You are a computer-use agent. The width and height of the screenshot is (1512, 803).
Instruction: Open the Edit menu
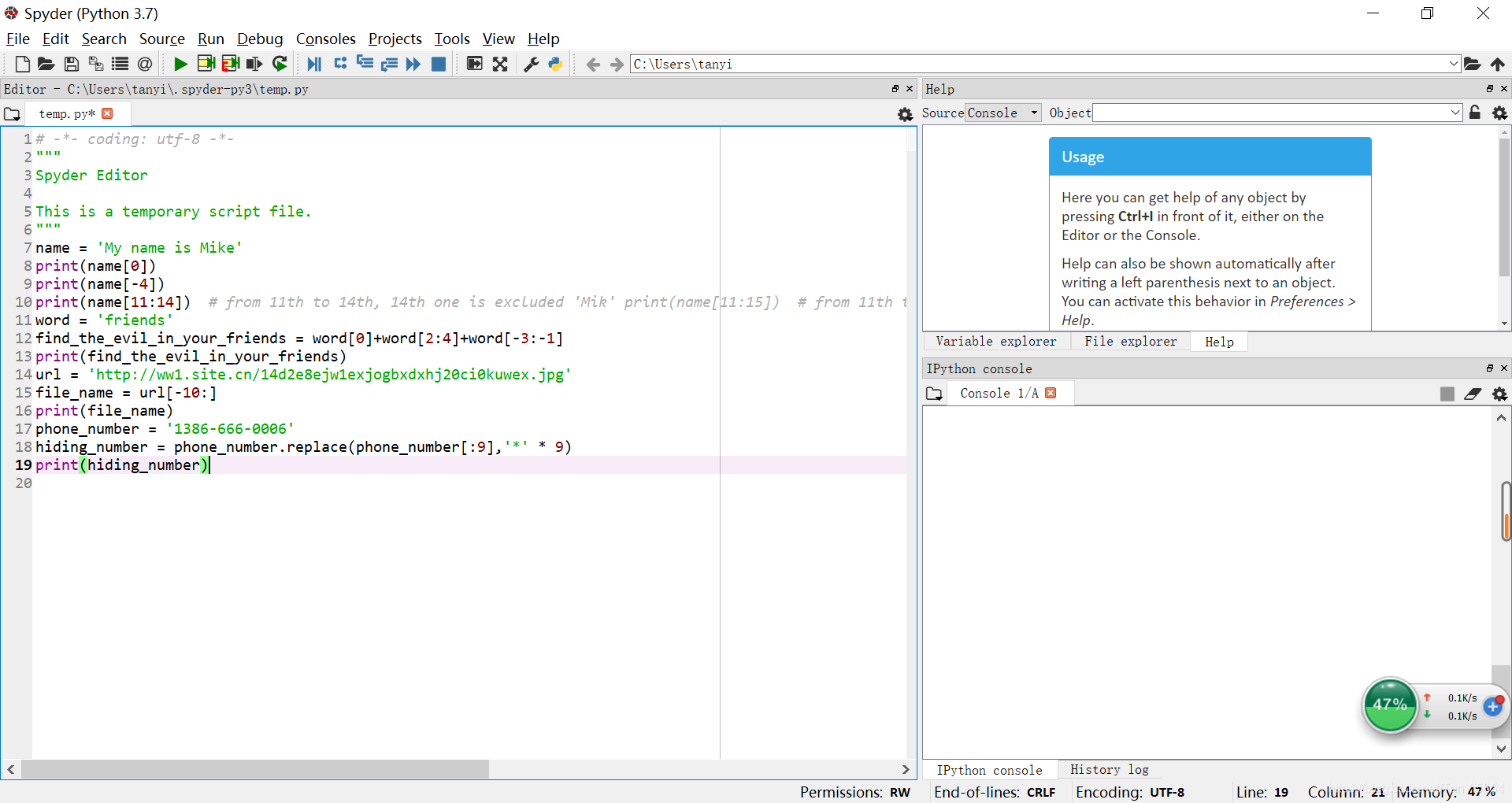(x=55, y=39)
